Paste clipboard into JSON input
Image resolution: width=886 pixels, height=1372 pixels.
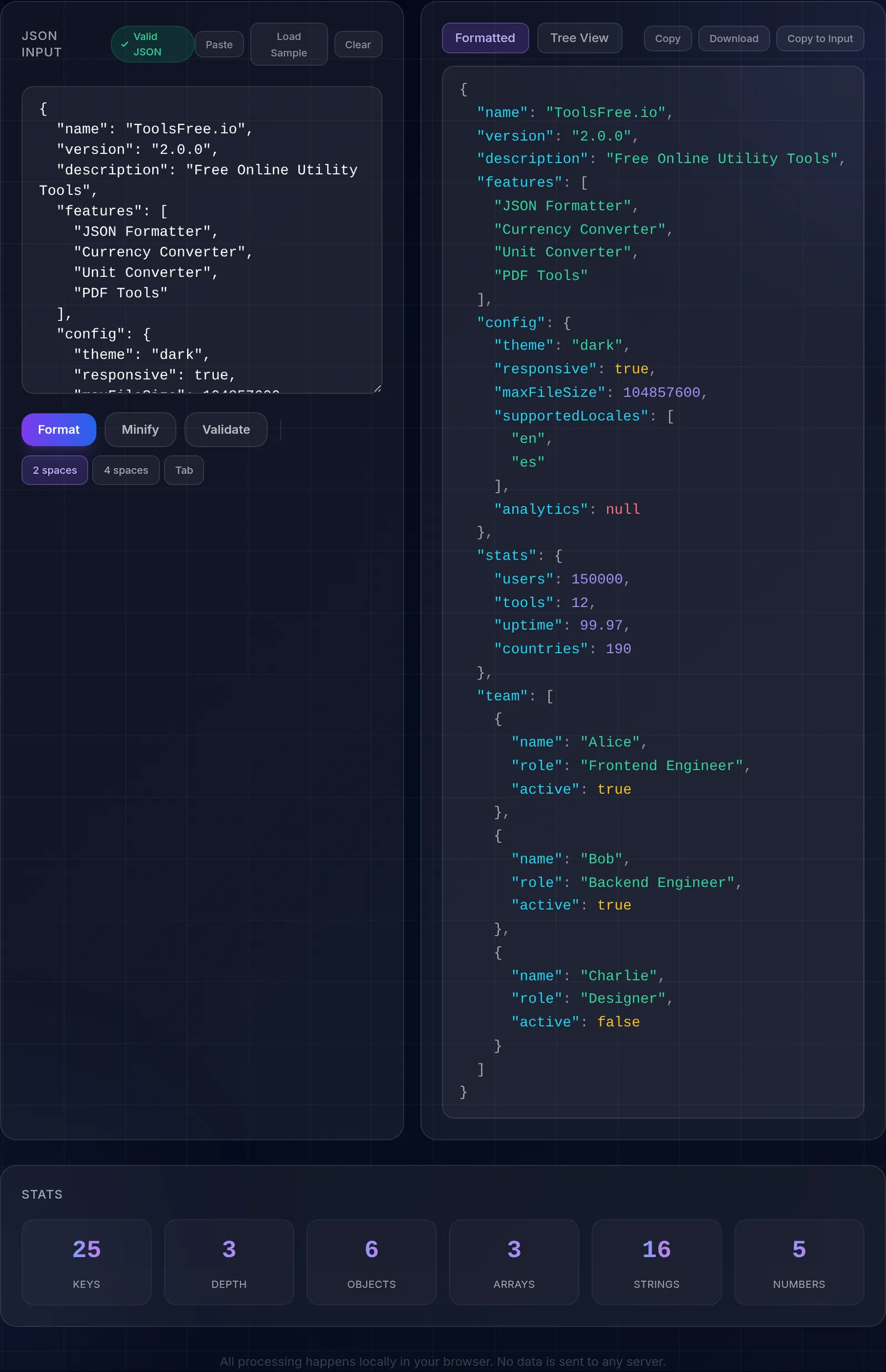[x=219, y=44]
